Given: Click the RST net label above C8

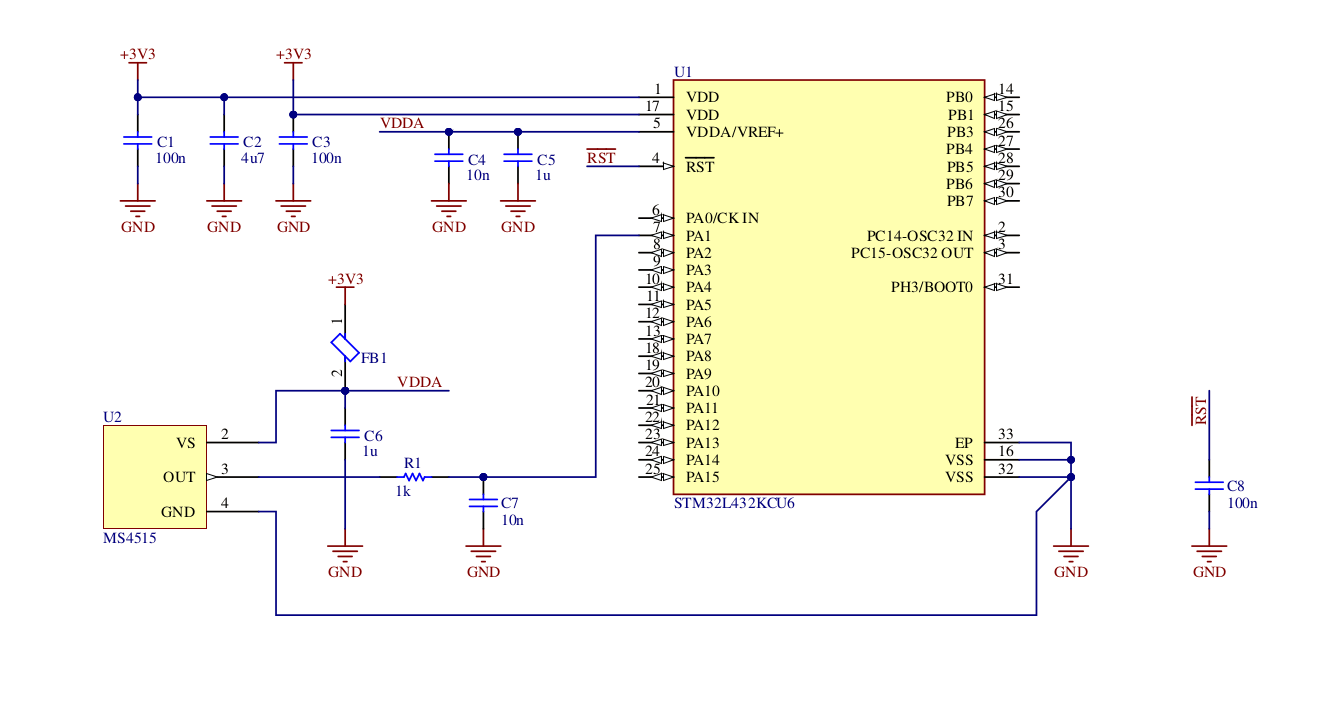Looking at the screenshot, I should 1201,411.
